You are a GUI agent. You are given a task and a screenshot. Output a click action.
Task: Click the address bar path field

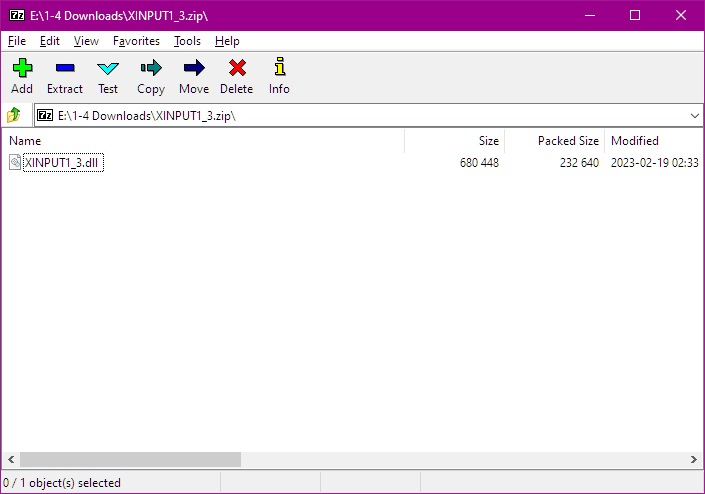(362, 116)
